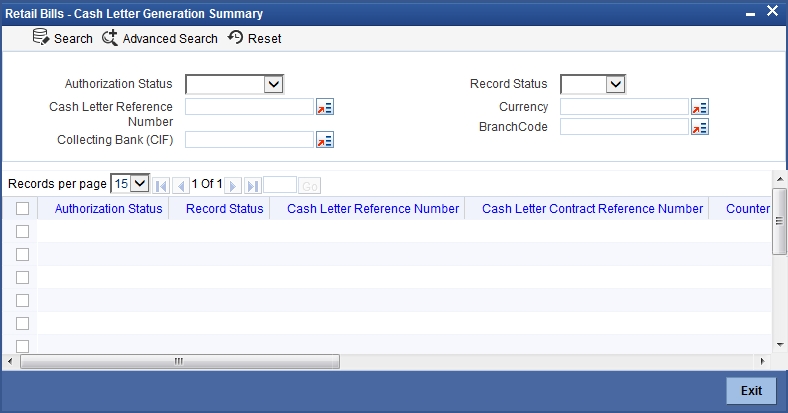788x413 pixels.
Task: Tick the first row checkbox
Action: click(23, 232)
